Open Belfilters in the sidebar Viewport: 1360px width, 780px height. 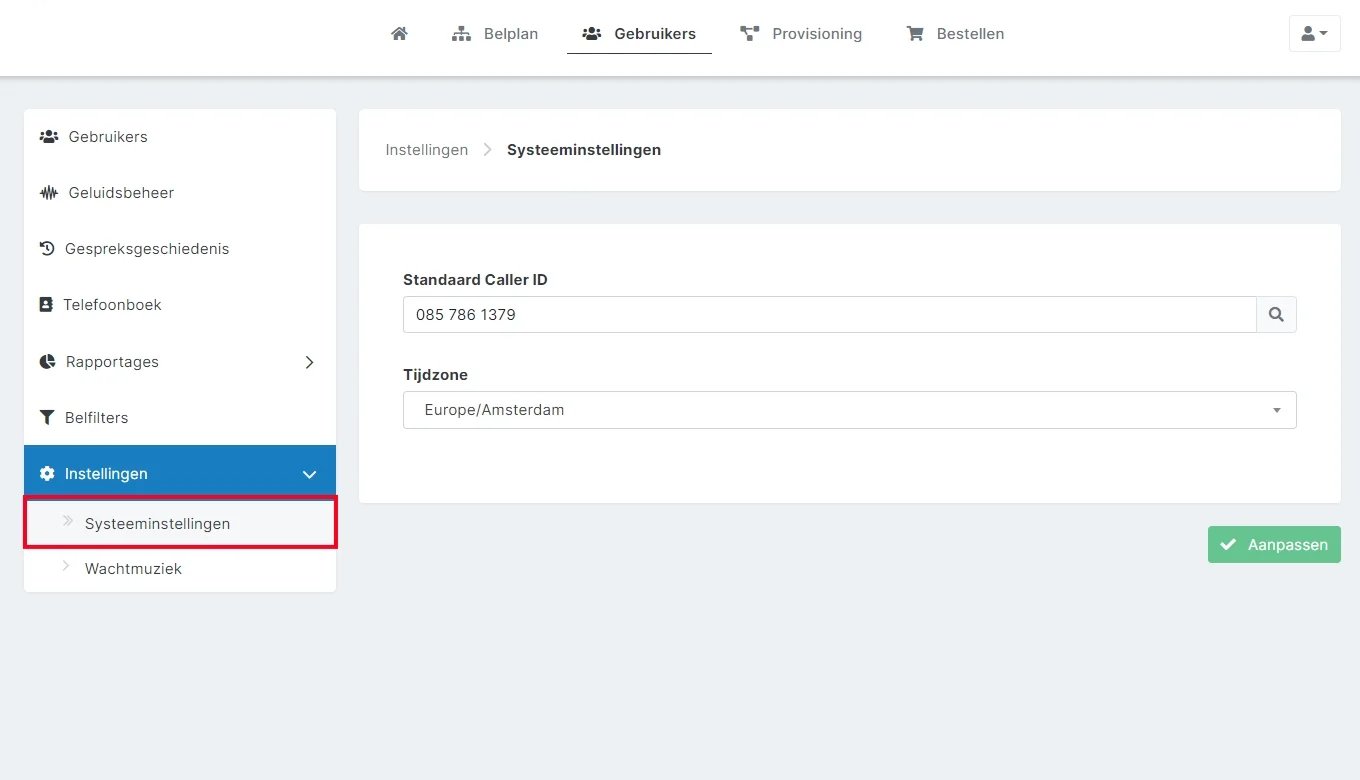click(x=180, y=417)
